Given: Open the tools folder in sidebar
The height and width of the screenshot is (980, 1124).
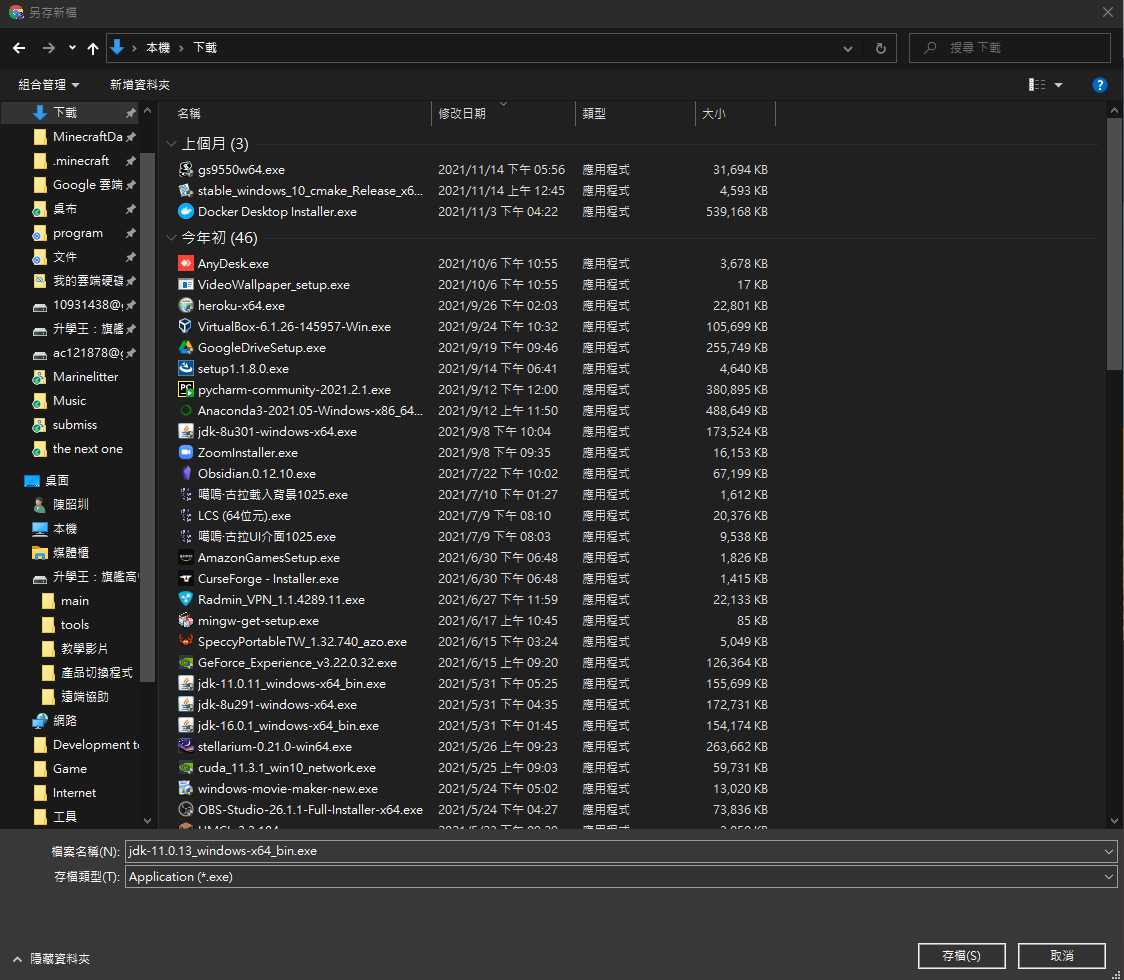Looking at the screenshot, I should coord(75,624).
